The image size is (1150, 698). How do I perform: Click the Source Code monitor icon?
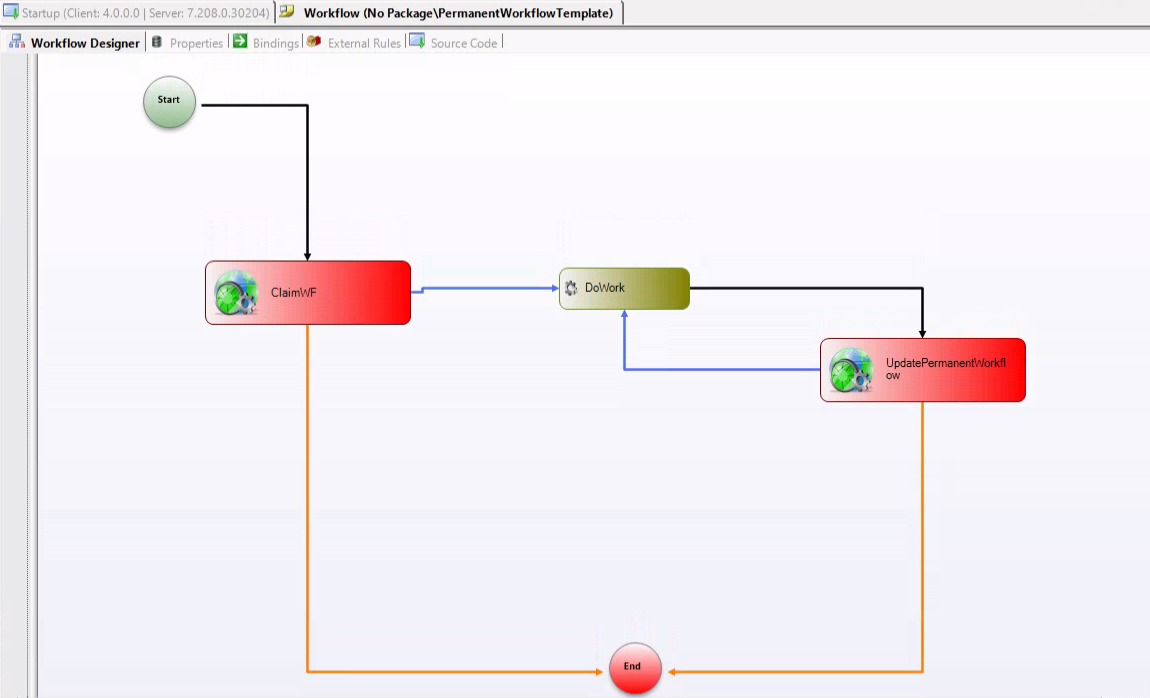coord(417,41)
